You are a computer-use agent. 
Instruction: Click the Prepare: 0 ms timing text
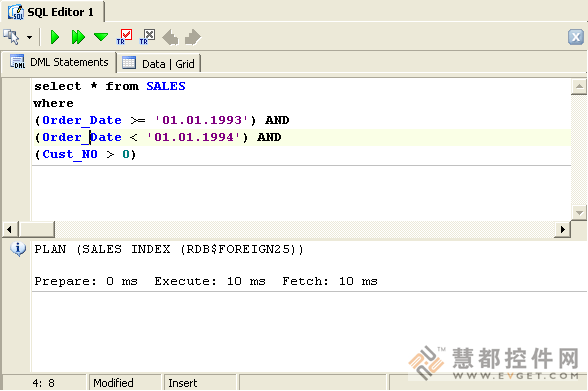[x=86, y=281]
